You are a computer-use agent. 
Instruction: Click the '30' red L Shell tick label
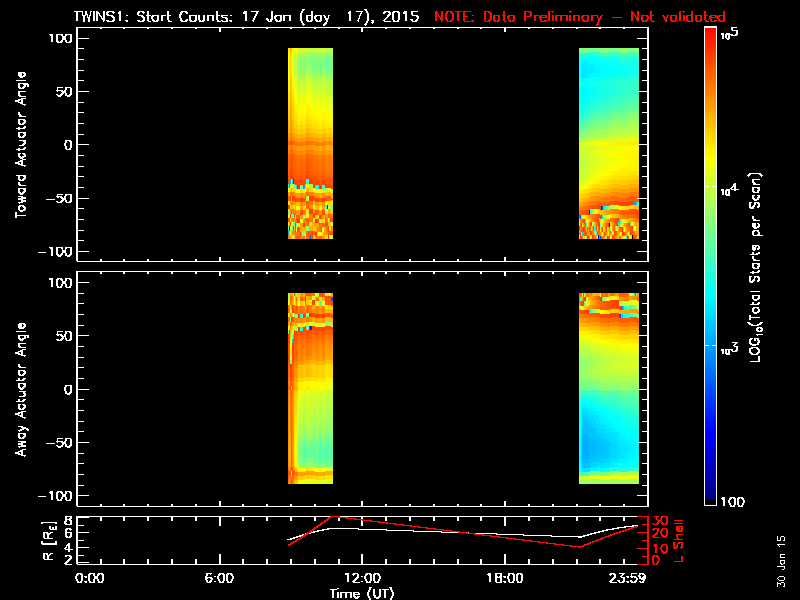[660, 521]
